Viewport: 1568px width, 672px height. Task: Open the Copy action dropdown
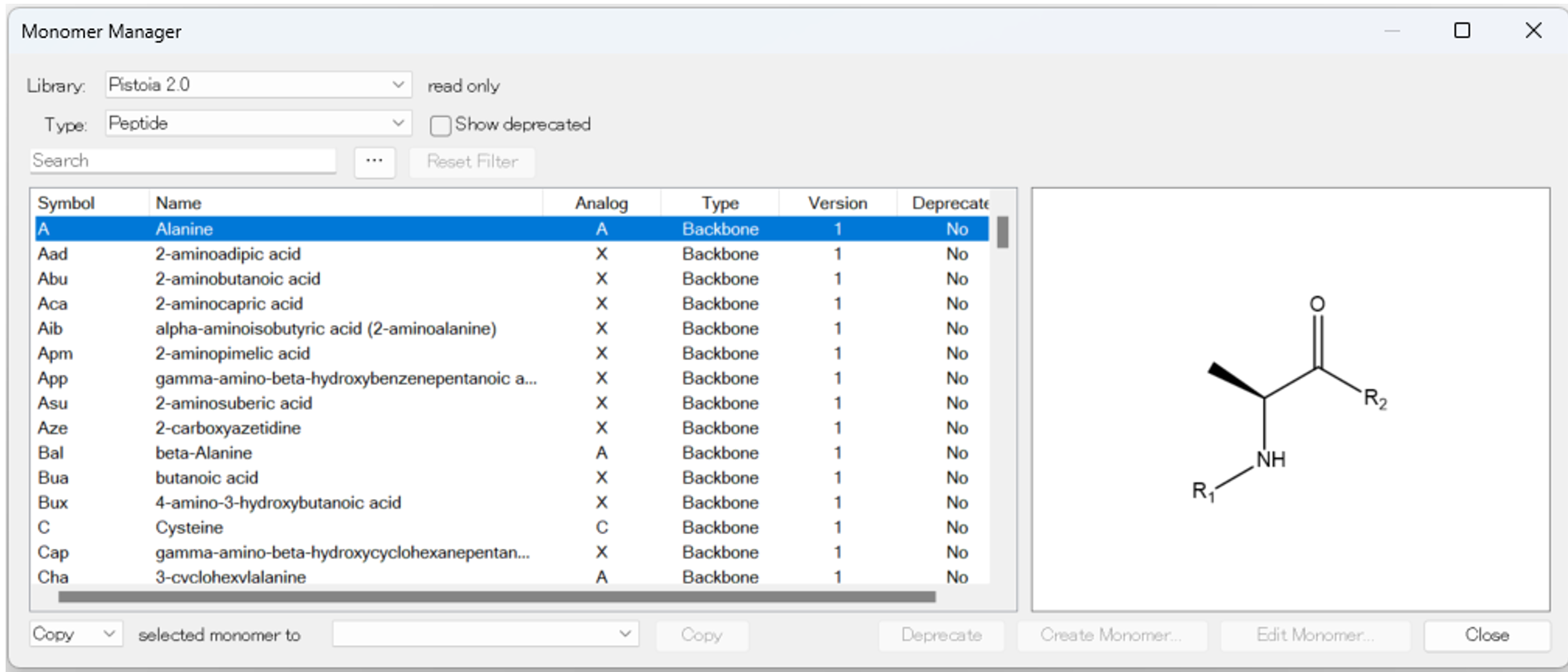(x=75, y=635)
